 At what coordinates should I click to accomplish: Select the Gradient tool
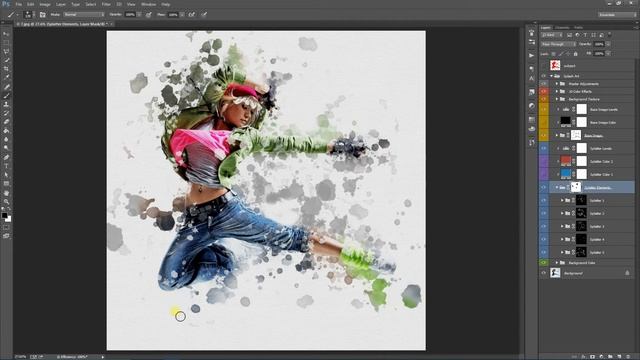pyautogui.click(x=6, y=131)
